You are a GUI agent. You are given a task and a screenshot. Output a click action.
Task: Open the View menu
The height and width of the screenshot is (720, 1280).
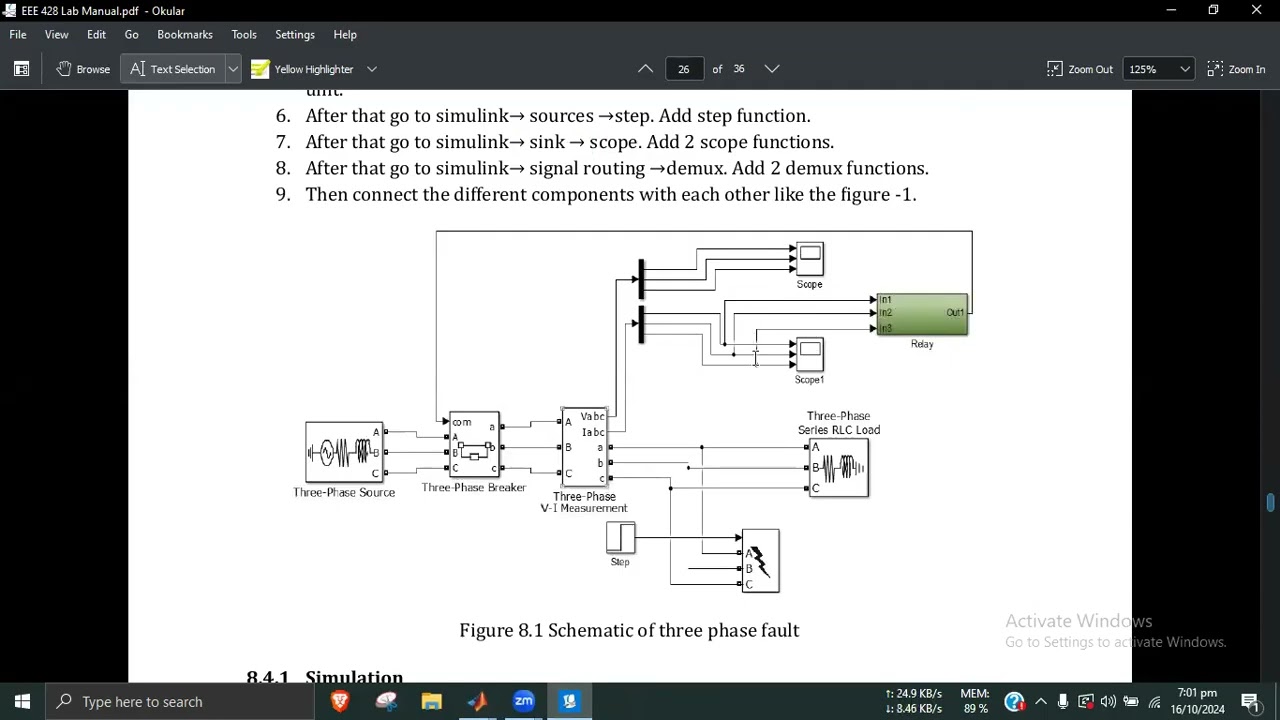point(56,34)
